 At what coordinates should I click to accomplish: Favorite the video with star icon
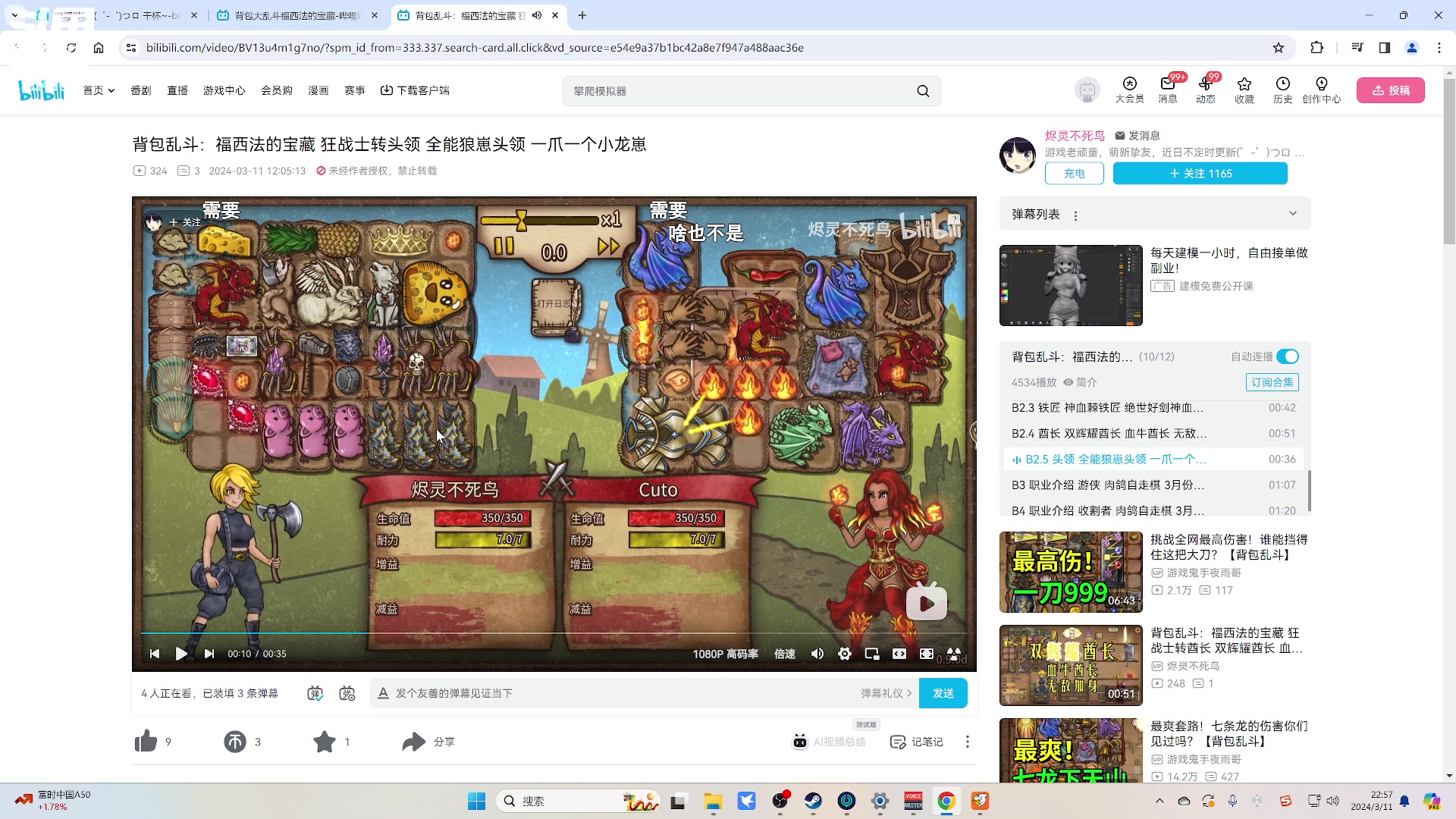pyautogui.click(x=325, y=742)
